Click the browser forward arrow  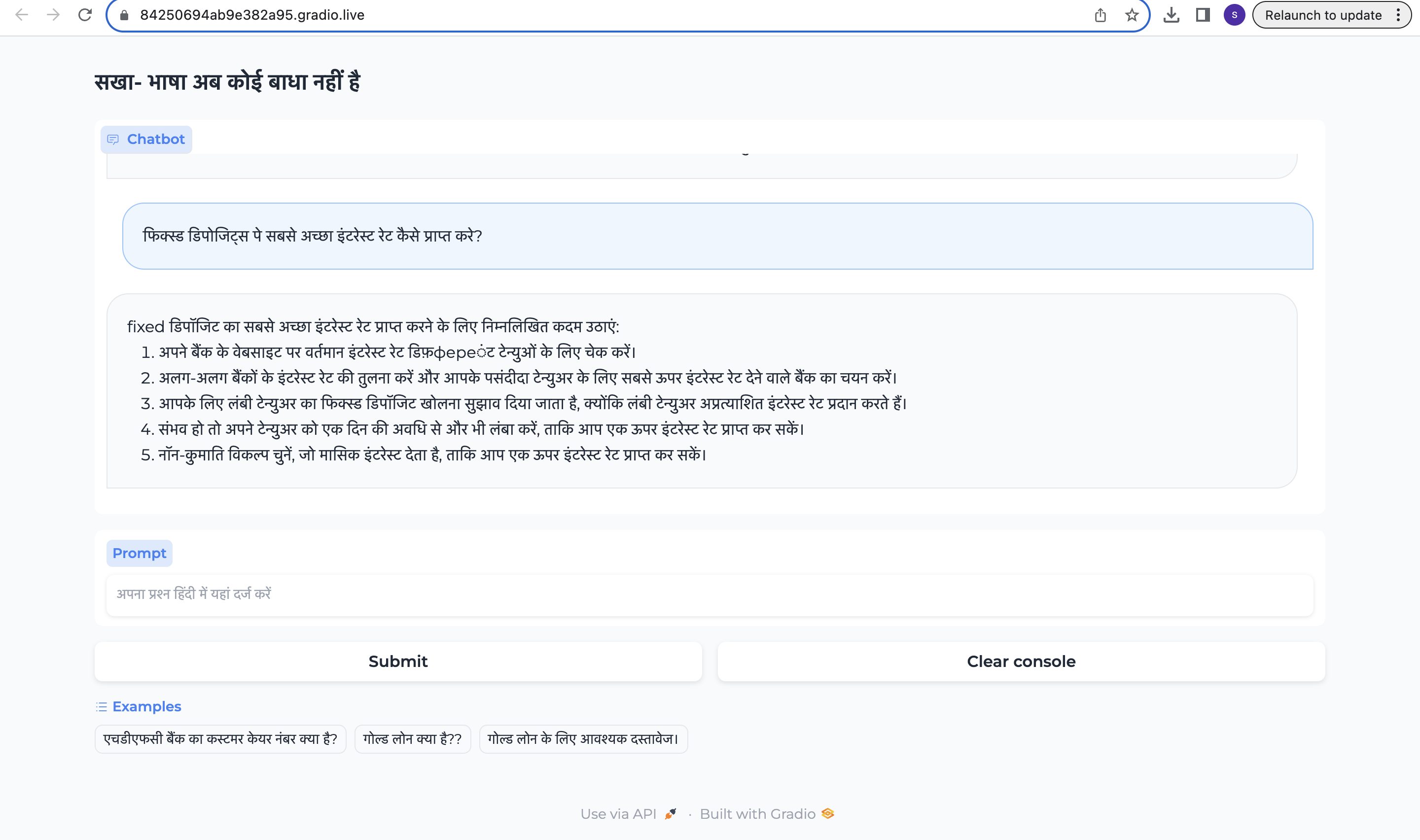(53, 15)
